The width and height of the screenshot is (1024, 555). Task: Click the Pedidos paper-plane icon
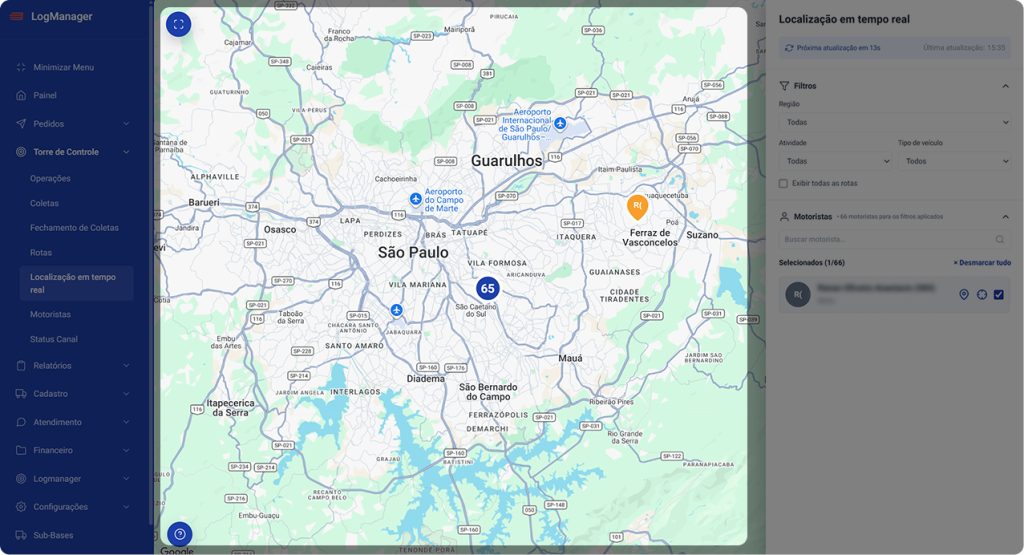click(x=21, y=123)
